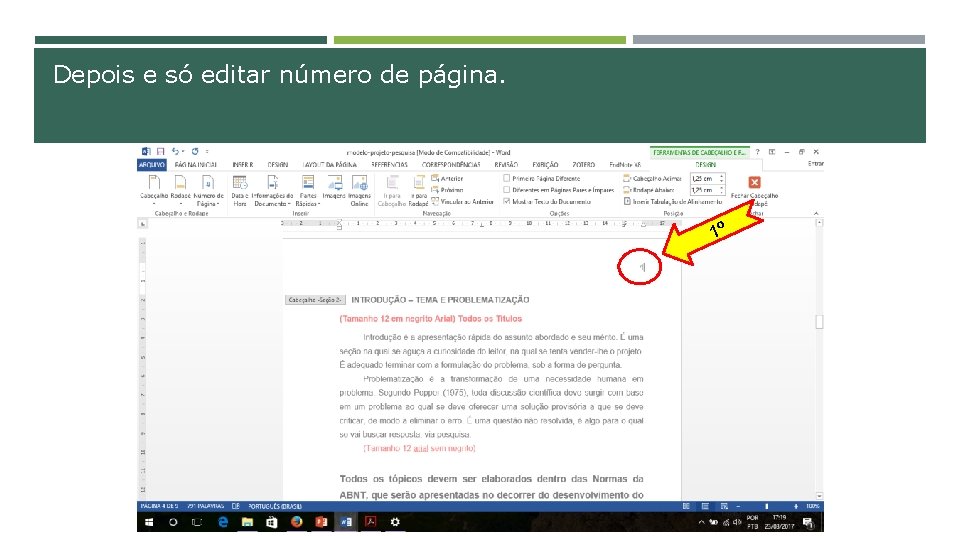
Task: Click the spelling check icon in status bar
Action: pos(236,506)
